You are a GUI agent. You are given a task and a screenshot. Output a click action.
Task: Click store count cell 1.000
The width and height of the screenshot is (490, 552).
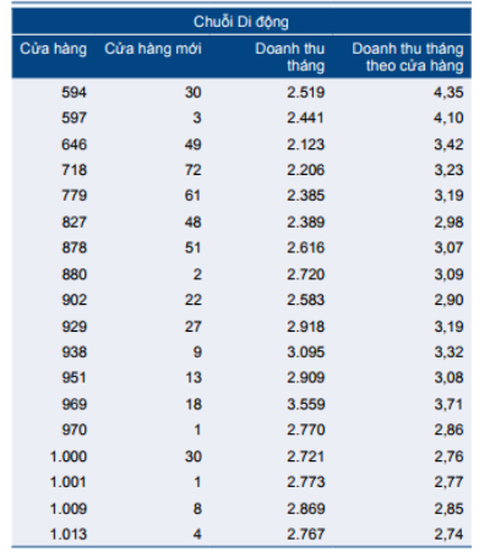[x=68, y=457]
